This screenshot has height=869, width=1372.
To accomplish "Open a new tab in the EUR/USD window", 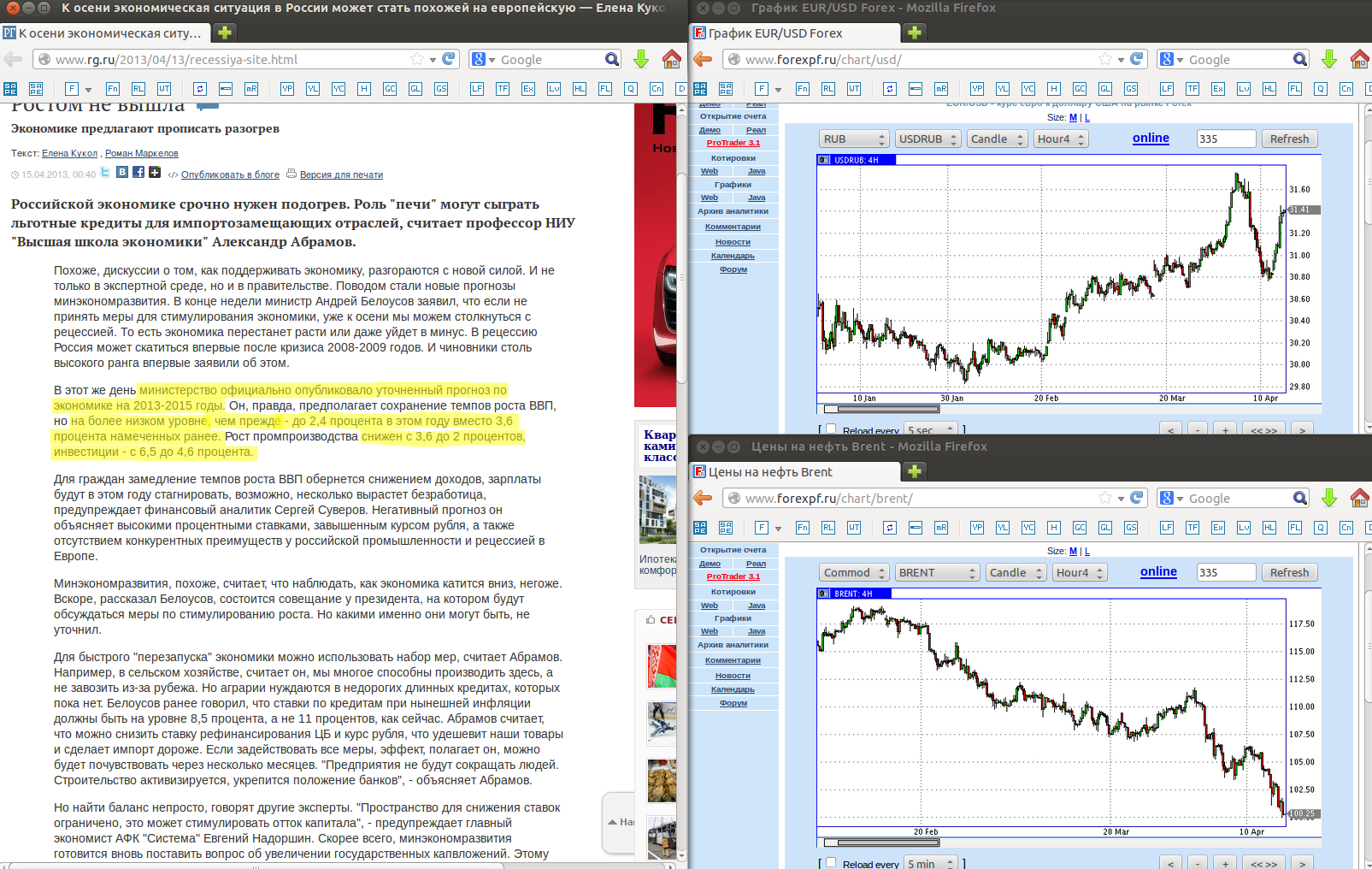I will 914,33.
